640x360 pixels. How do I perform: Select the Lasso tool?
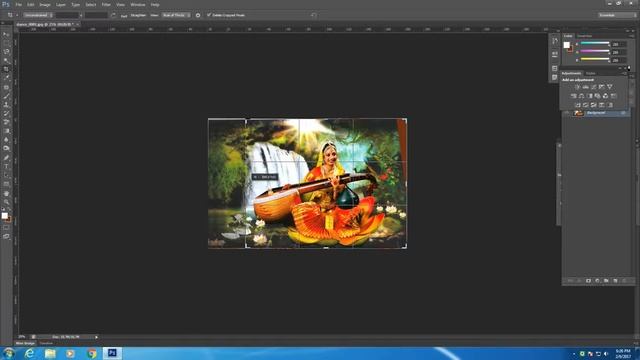[x=6, y=52]
